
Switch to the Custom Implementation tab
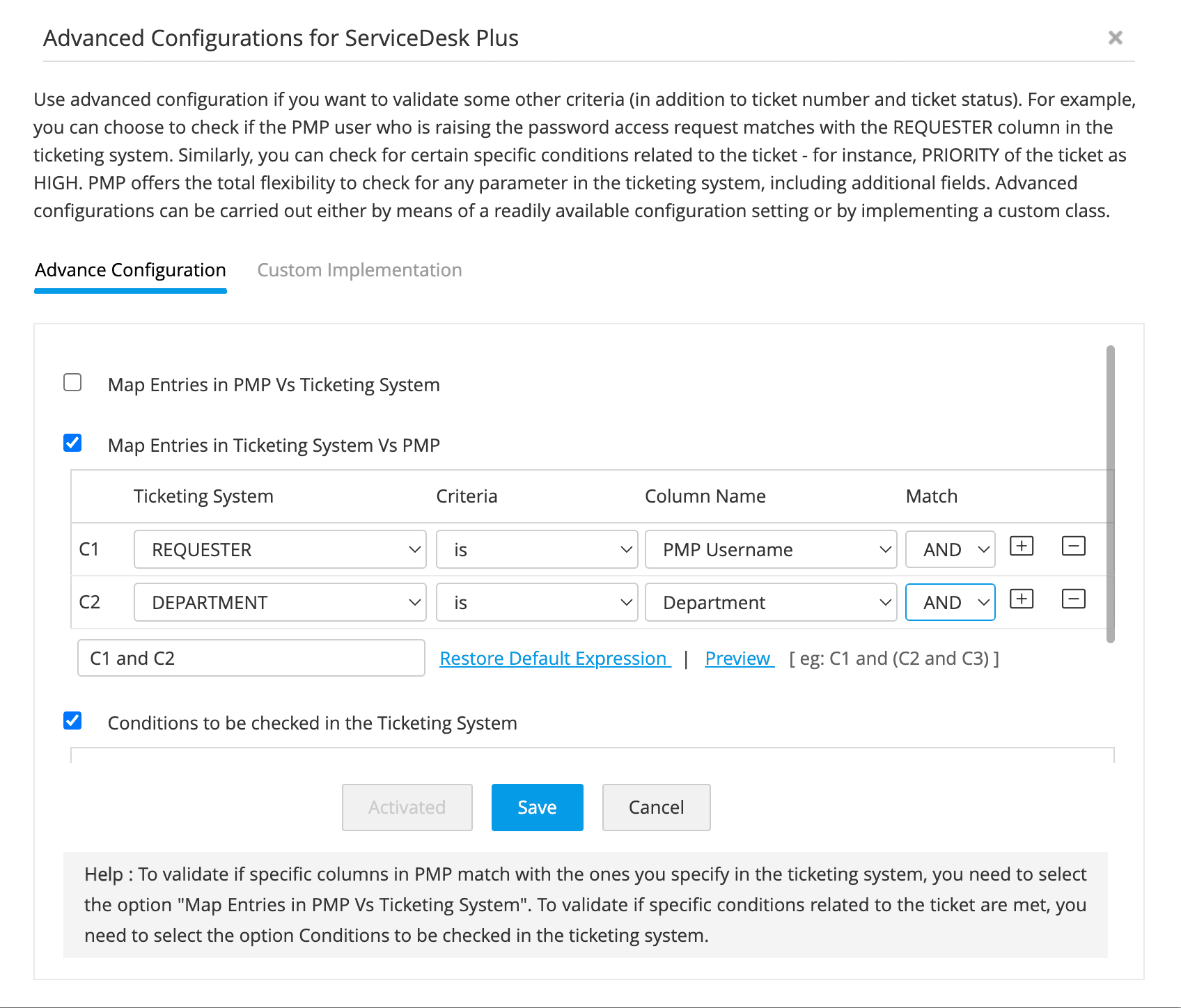point(359,270)
